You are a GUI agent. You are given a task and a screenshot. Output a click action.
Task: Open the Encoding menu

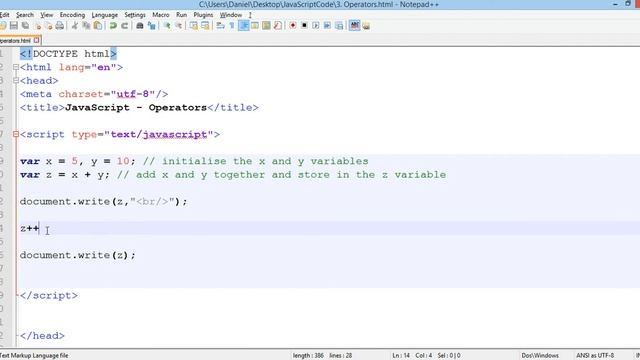72,15
